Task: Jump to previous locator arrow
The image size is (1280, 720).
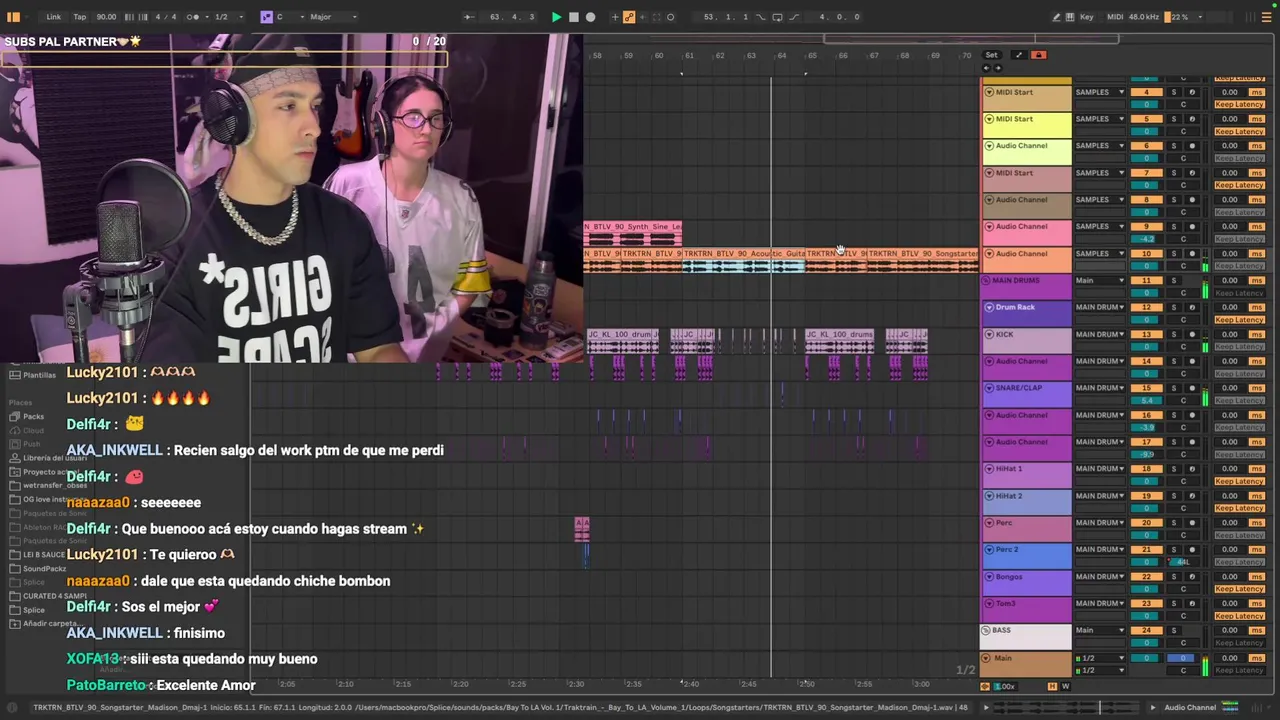Action: [x=987, y=68]
